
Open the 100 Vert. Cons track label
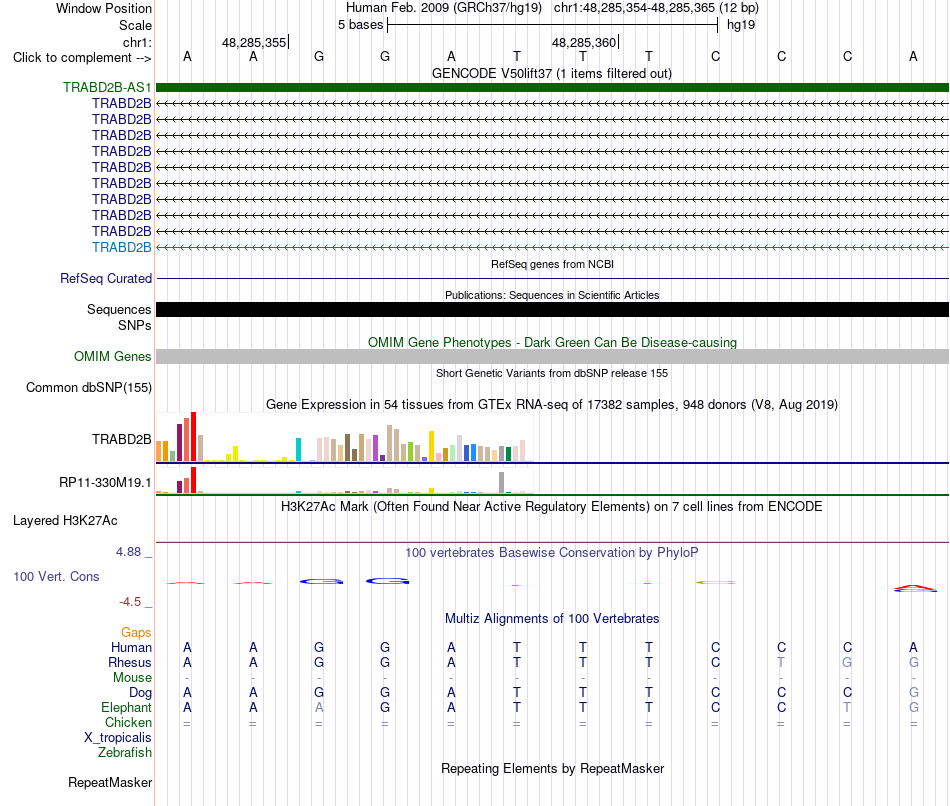pyautogui.click(x=56, y=576)
